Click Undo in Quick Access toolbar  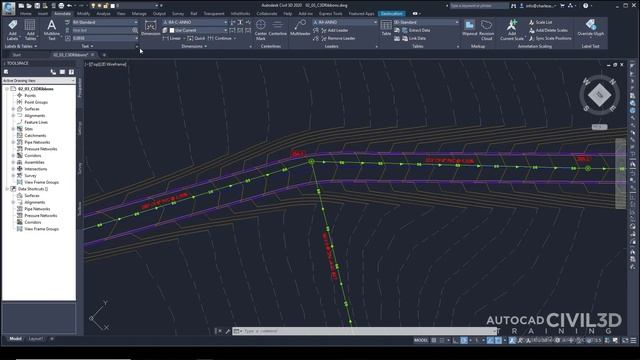[x=69, y=6]
